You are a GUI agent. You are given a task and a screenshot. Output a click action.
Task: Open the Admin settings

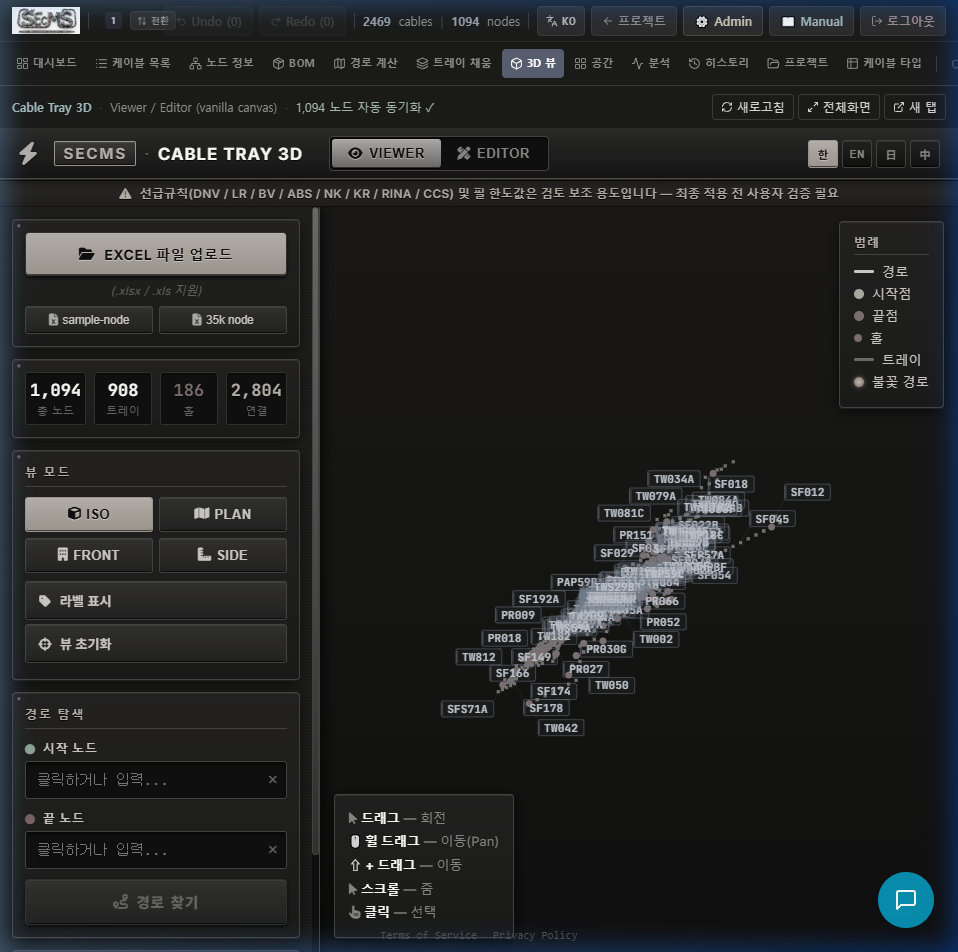tap(723, 21)
